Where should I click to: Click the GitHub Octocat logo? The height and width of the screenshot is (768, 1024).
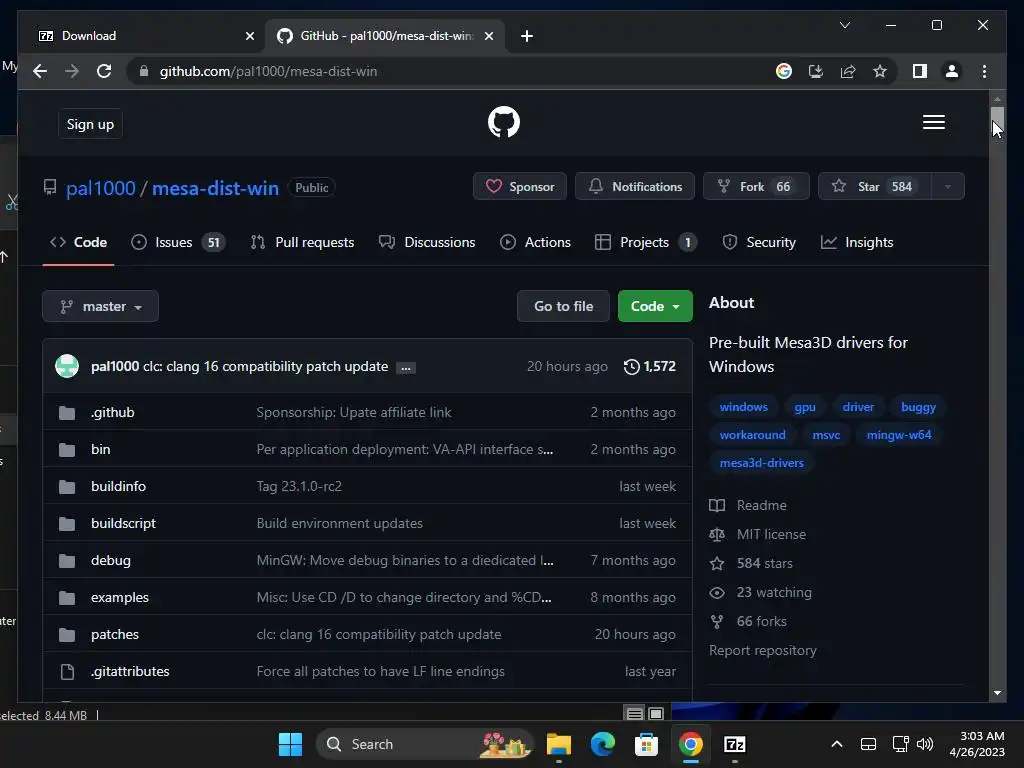(504, 122)
